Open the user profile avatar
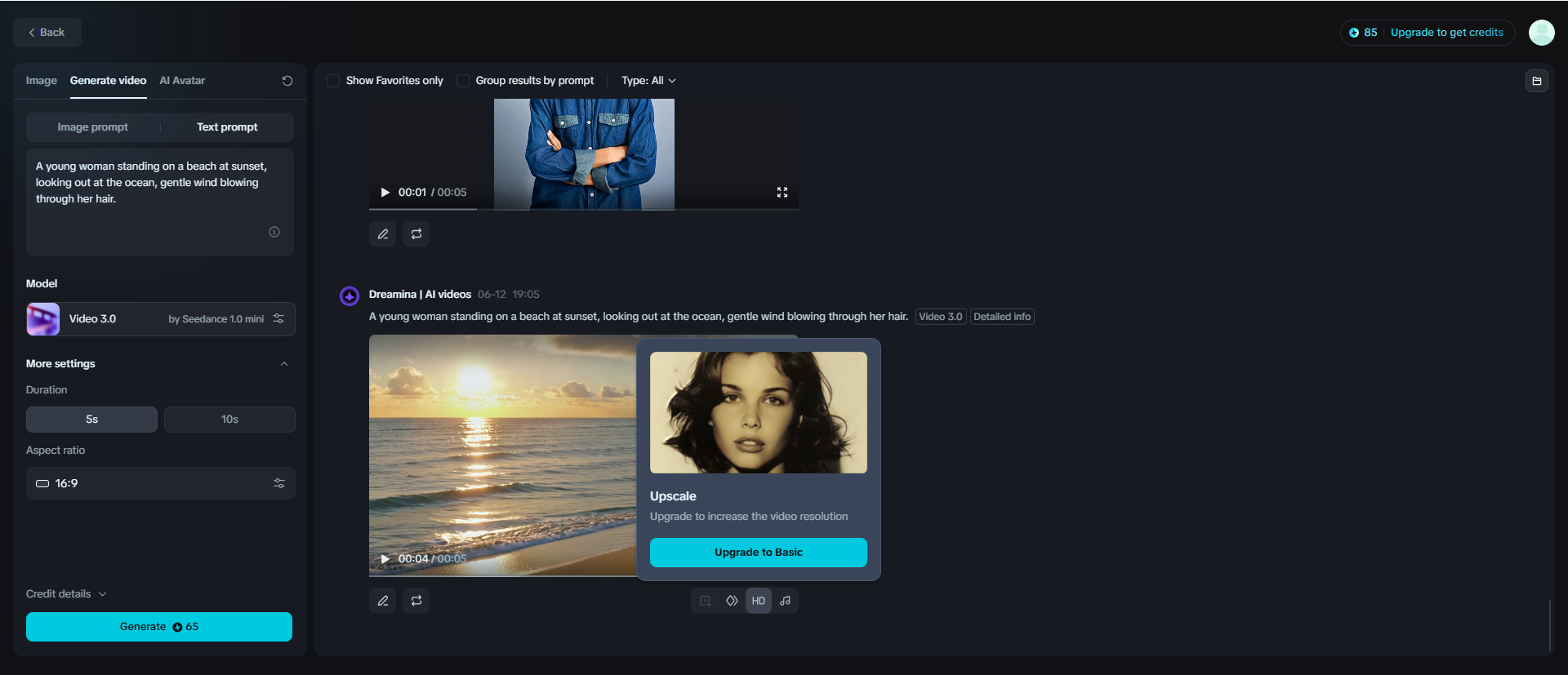Image resolution: width=1568 pixels, height=675 pixels. [x=1541, y=33]
